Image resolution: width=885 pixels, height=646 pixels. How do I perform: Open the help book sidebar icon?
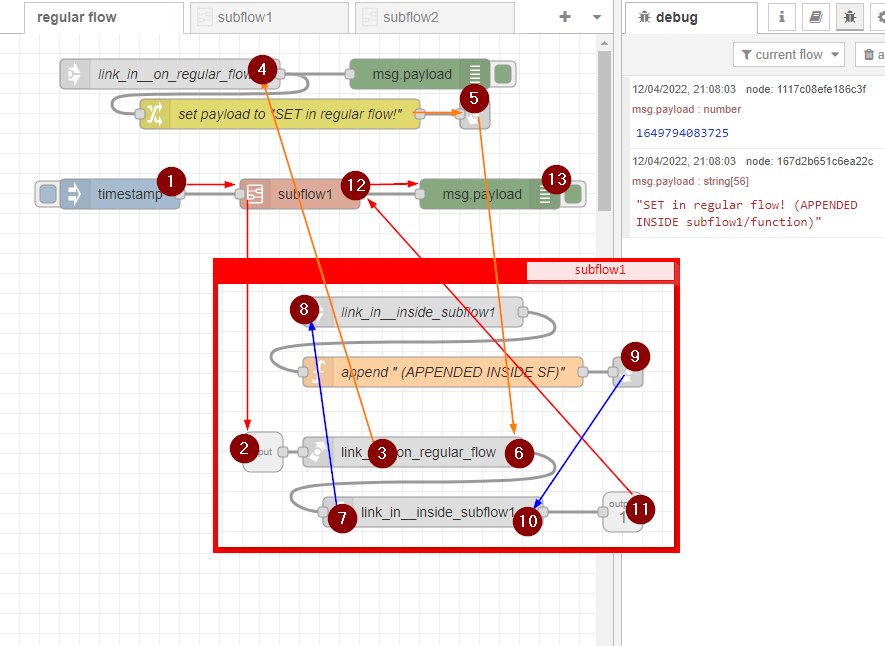click(x=814, y=17)
